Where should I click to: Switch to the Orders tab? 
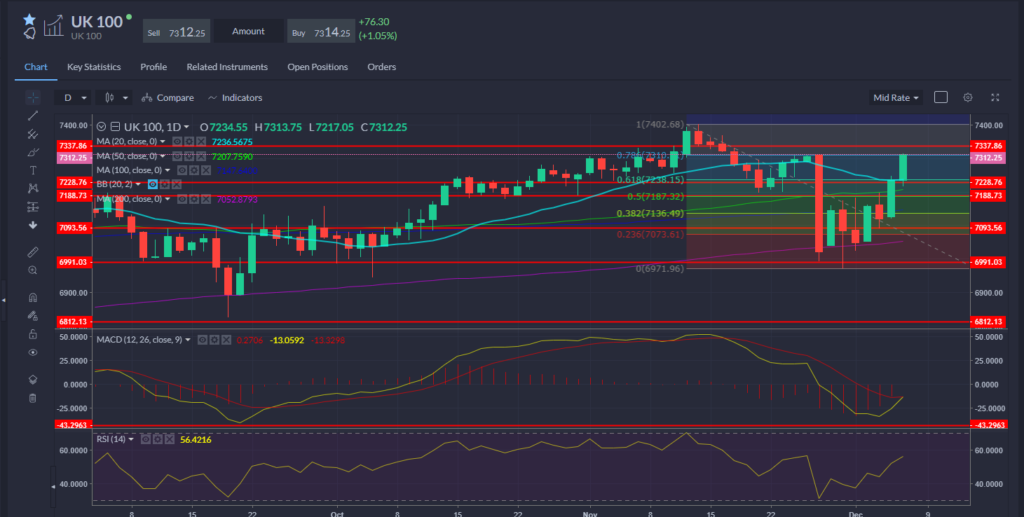(381, 67)
